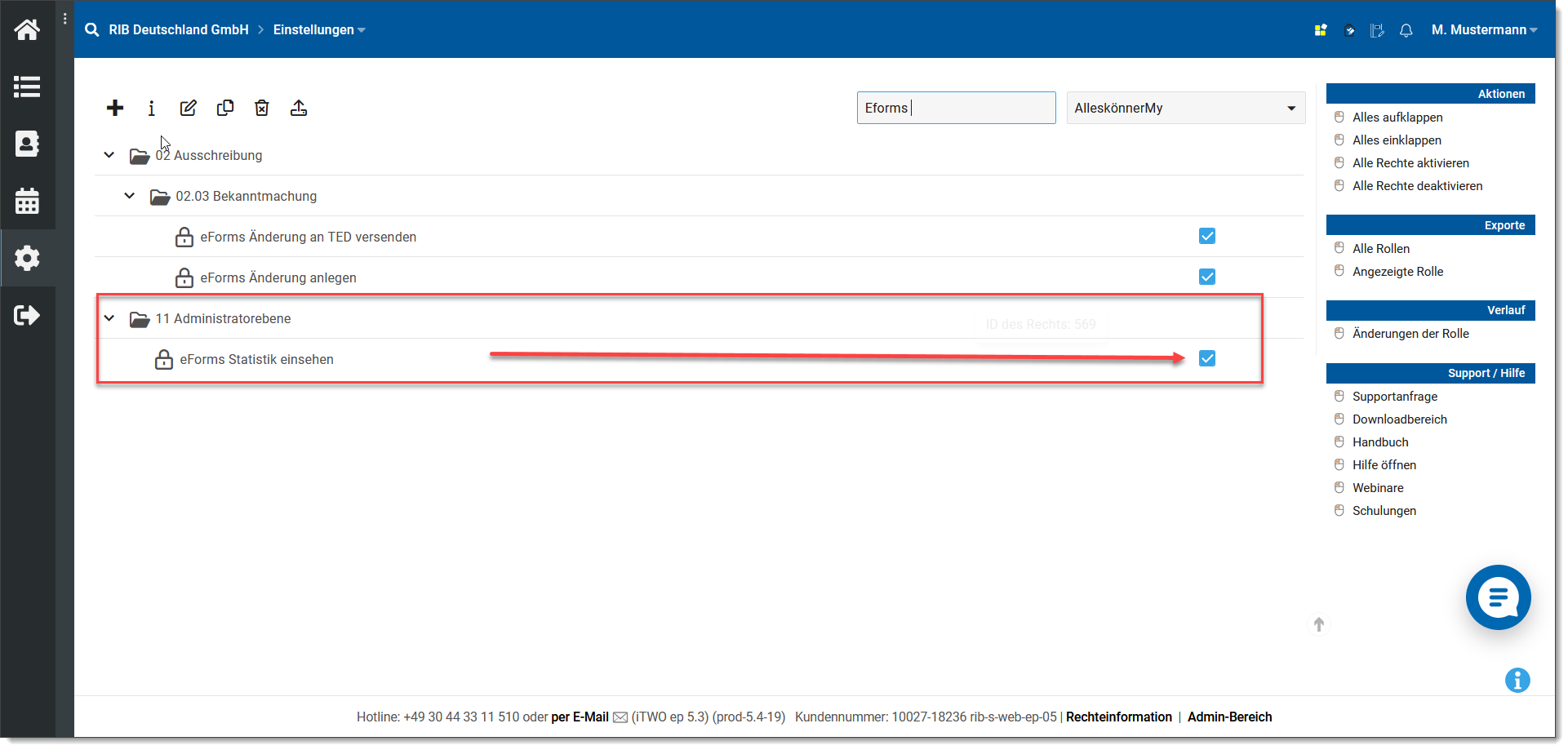Open the contacts sidebar icon
Image resolution: width=1568 pixels, height=750 pixels.
pyautogui.click(x=27, y=144)
